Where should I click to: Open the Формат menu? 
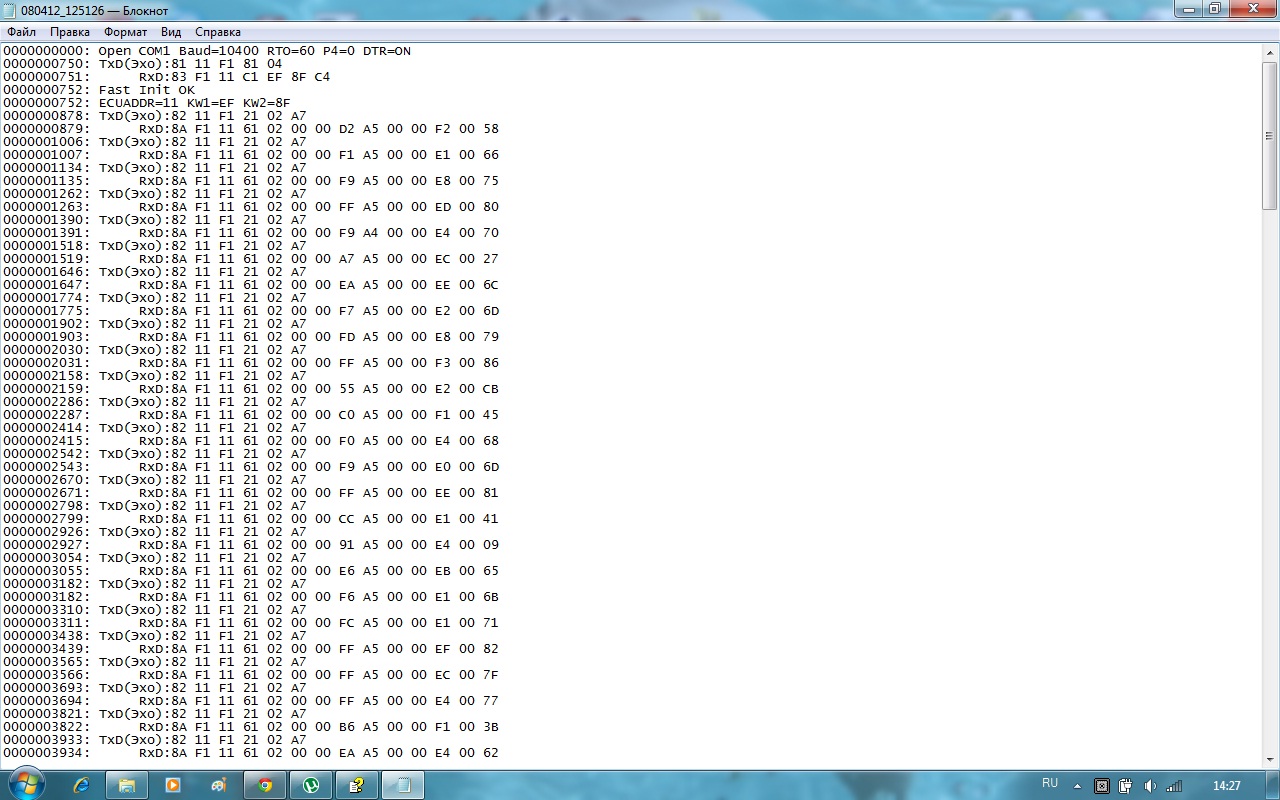click(x=125, y=32)
